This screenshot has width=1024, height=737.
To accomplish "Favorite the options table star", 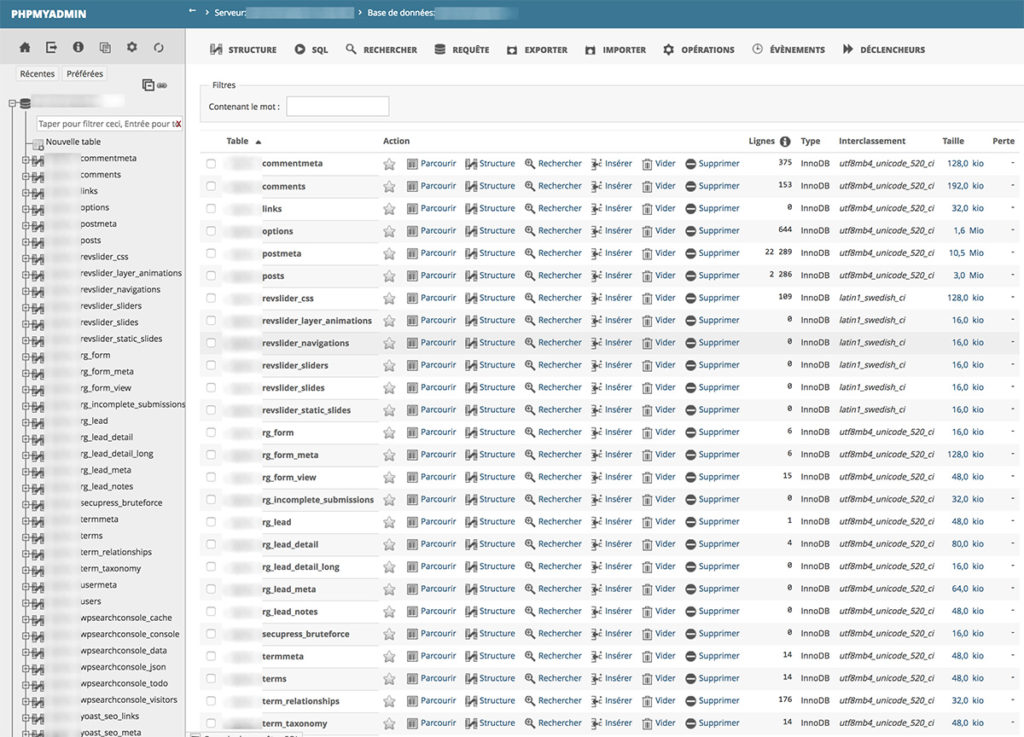I will tap(389, 231).
